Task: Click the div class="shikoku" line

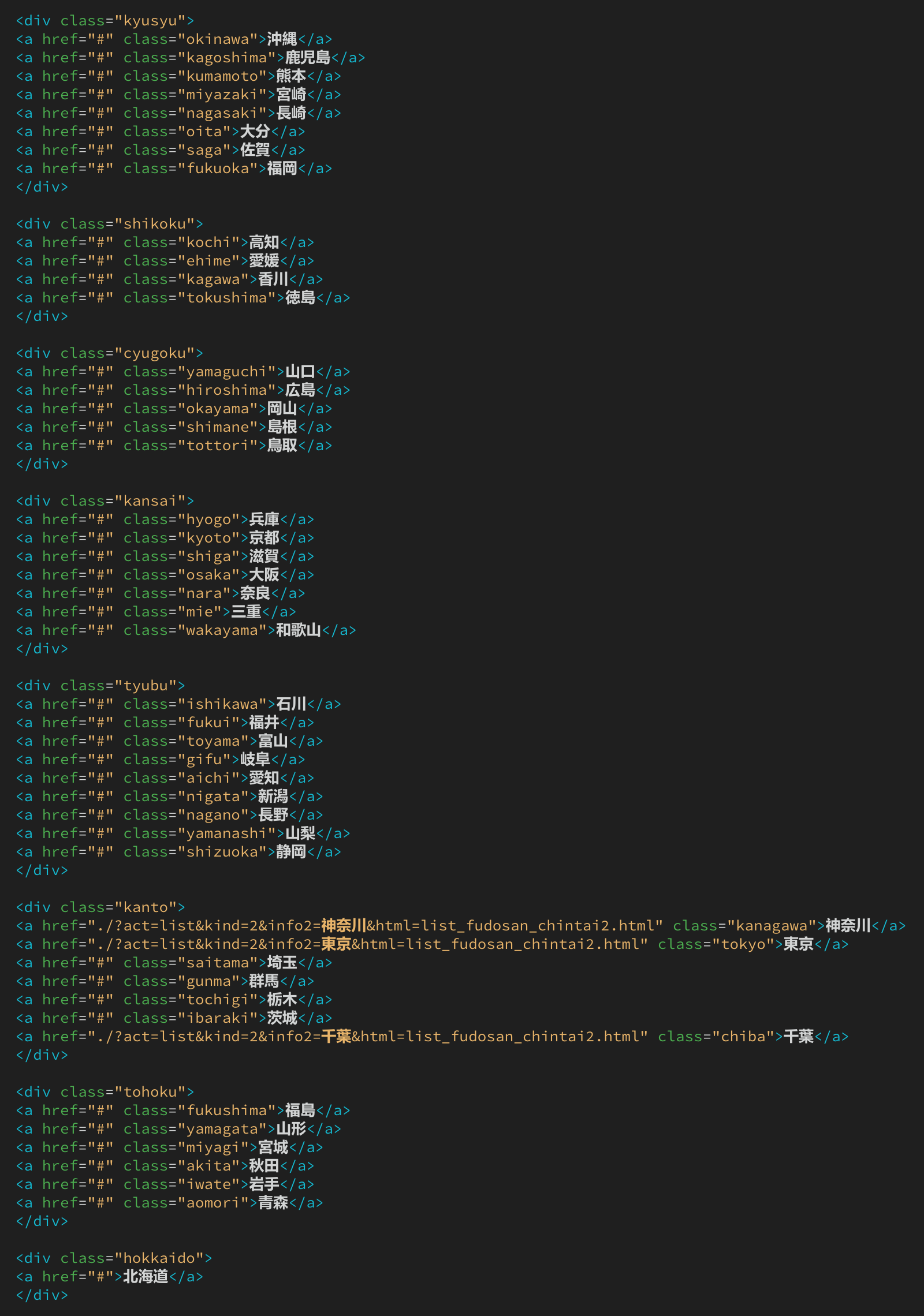Action: point(110,224)
